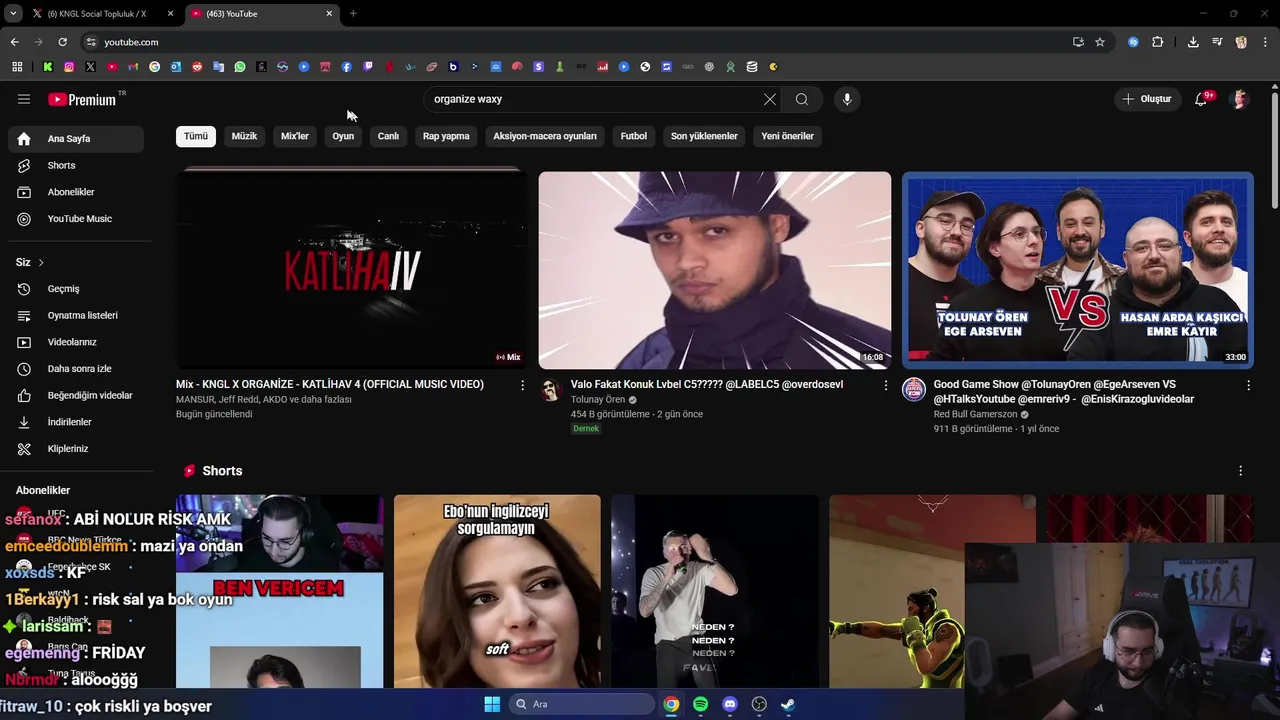The height and width of the screenshot is (720, 1280).
Task: Select the Tümü filter chip
Action: [x=196, y=136]
